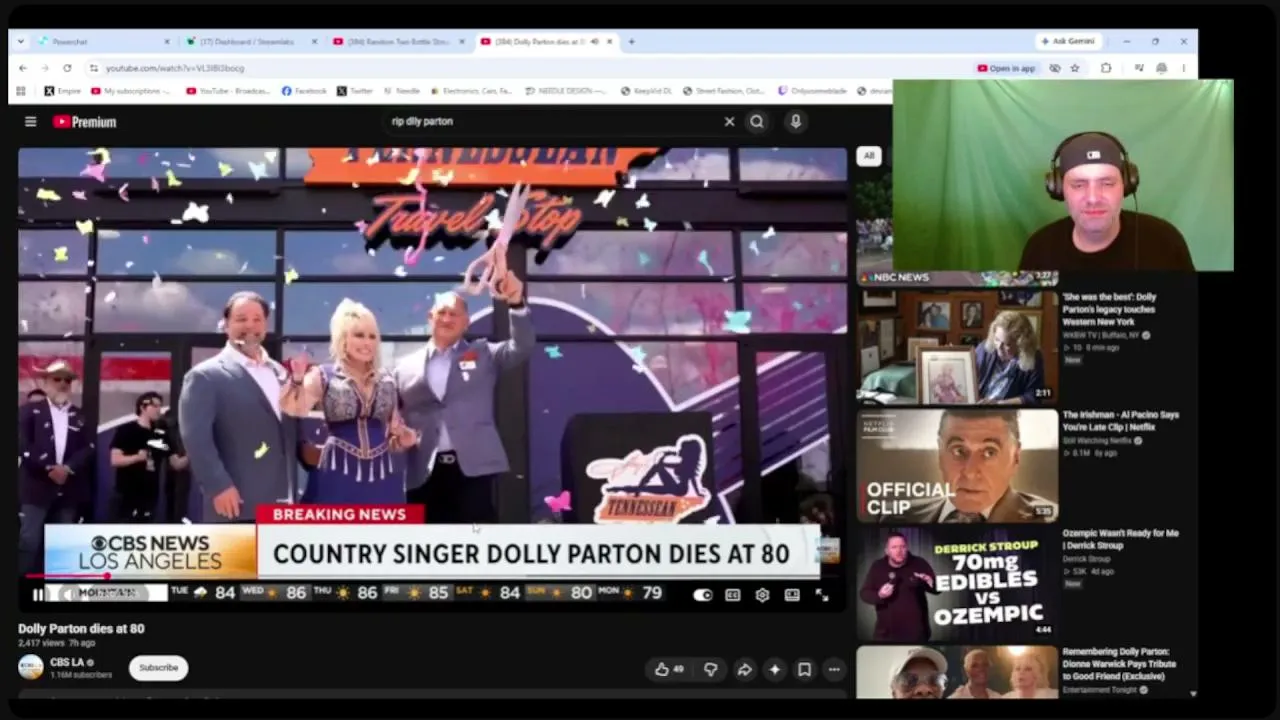Open the media controls toolbar icon
The image size is (1280, 720).
click(x=1139, y=68)
